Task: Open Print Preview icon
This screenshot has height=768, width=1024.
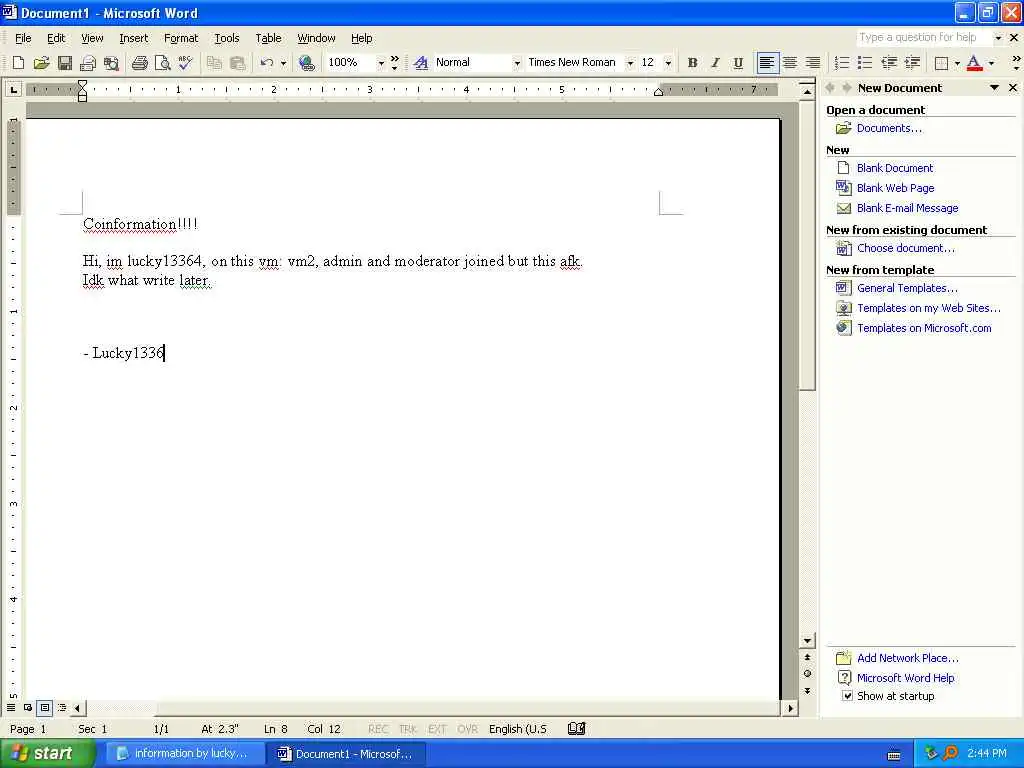Action: (162, 63)
